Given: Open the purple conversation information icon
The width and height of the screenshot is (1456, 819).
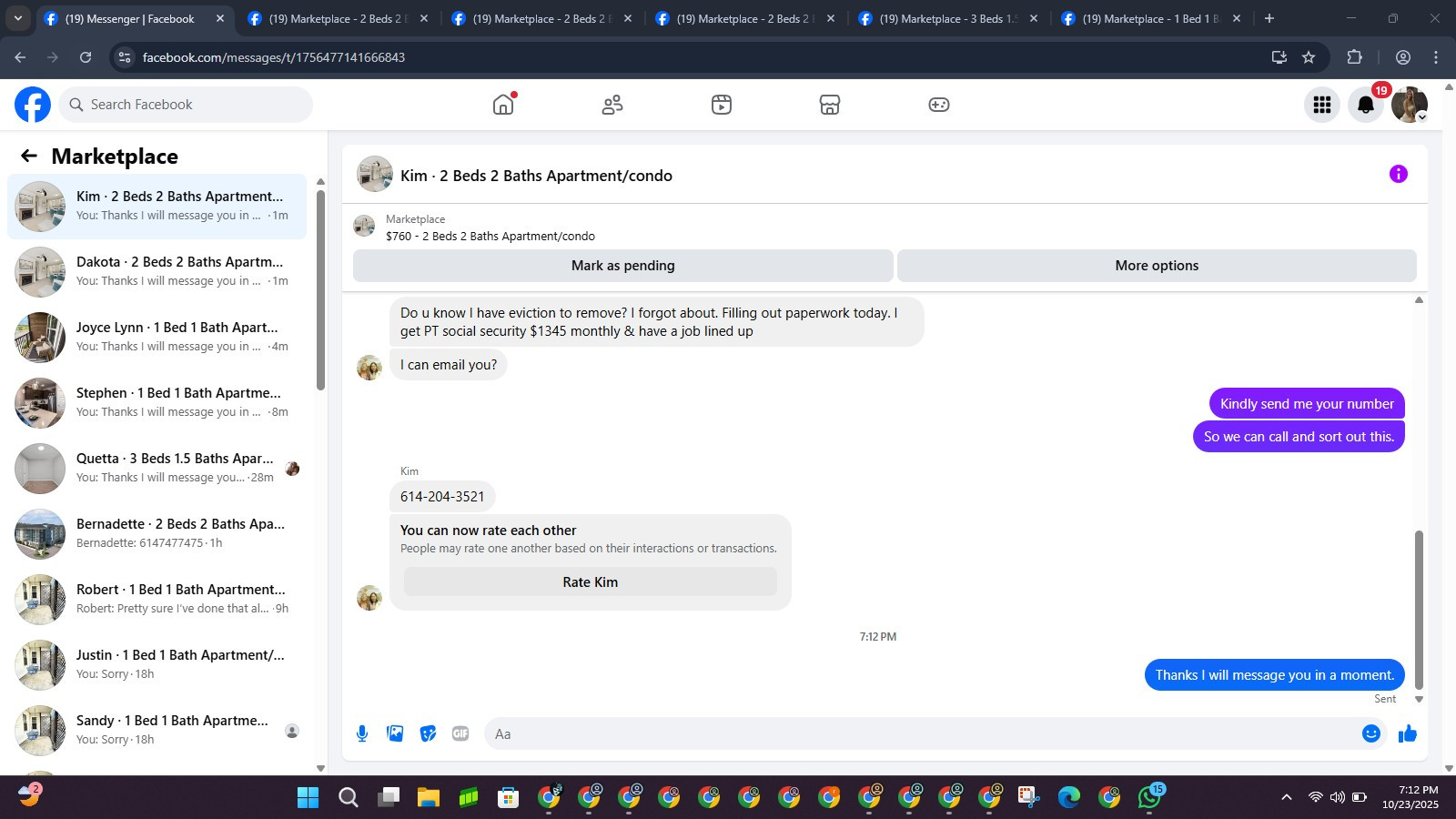Looking at the screenshot, I should pyautogui.click(x=1399, y=174).
